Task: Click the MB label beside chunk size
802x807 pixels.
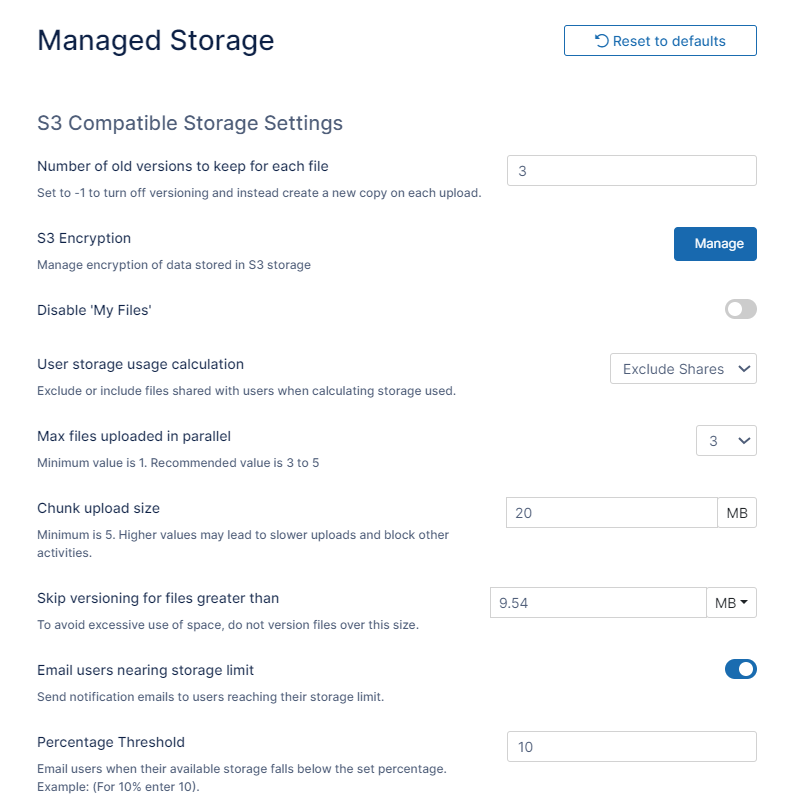Action: (737, 512)
